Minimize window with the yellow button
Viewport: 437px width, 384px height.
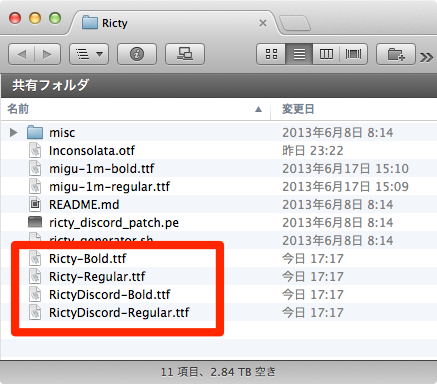(x=35, y=18)
